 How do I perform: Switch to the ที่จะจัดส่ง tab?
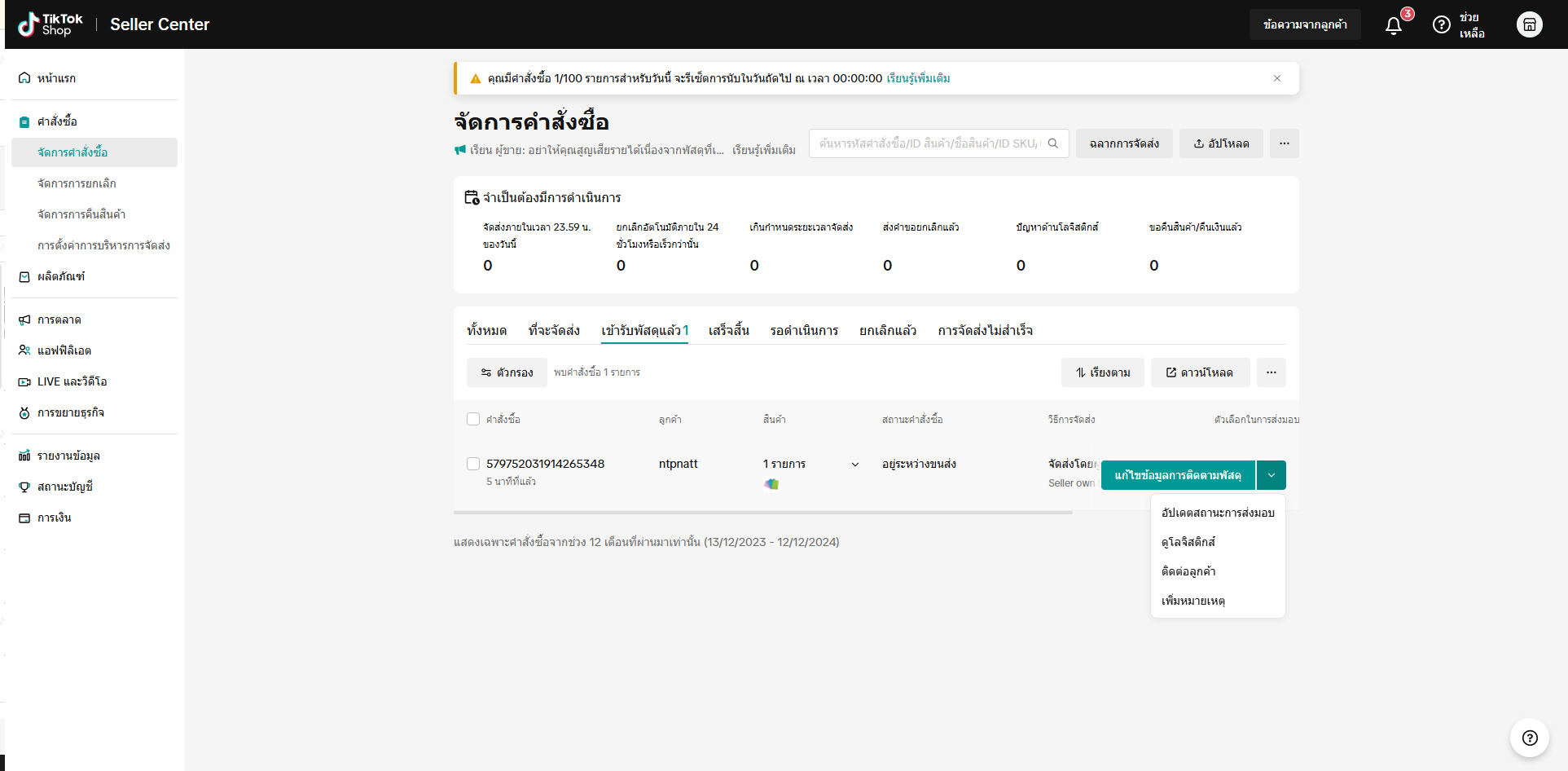coord(554,330)
